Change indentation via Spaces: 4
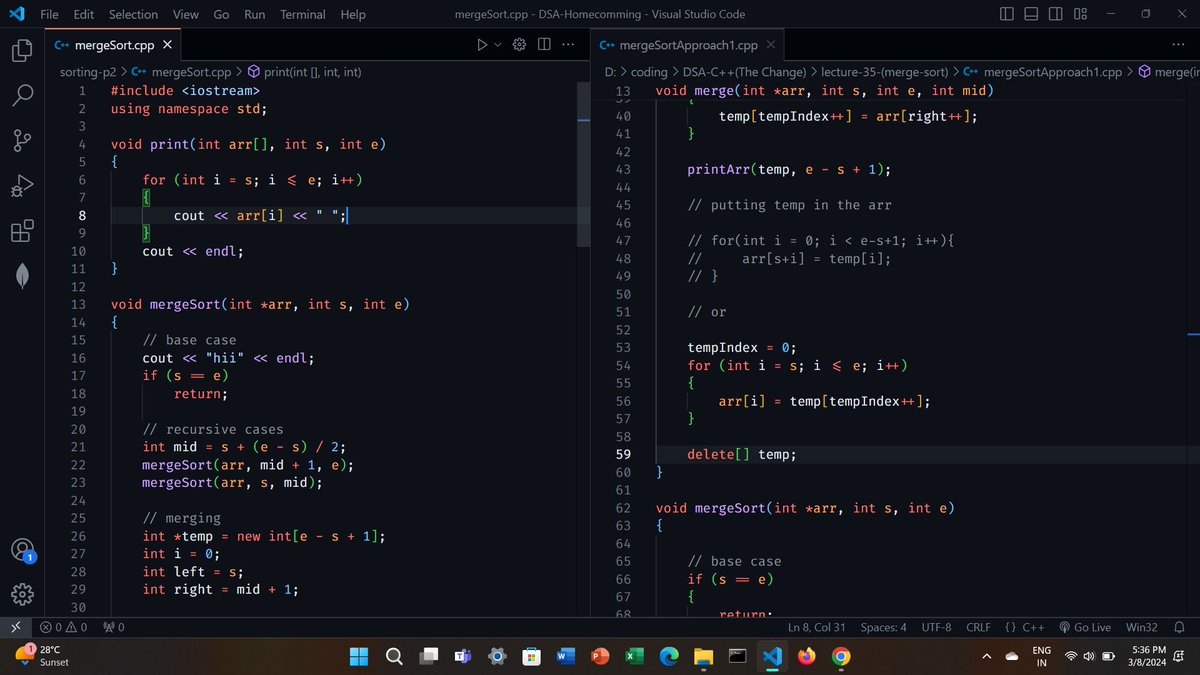This screenshot has height=675, width=1200. [884, 627]
